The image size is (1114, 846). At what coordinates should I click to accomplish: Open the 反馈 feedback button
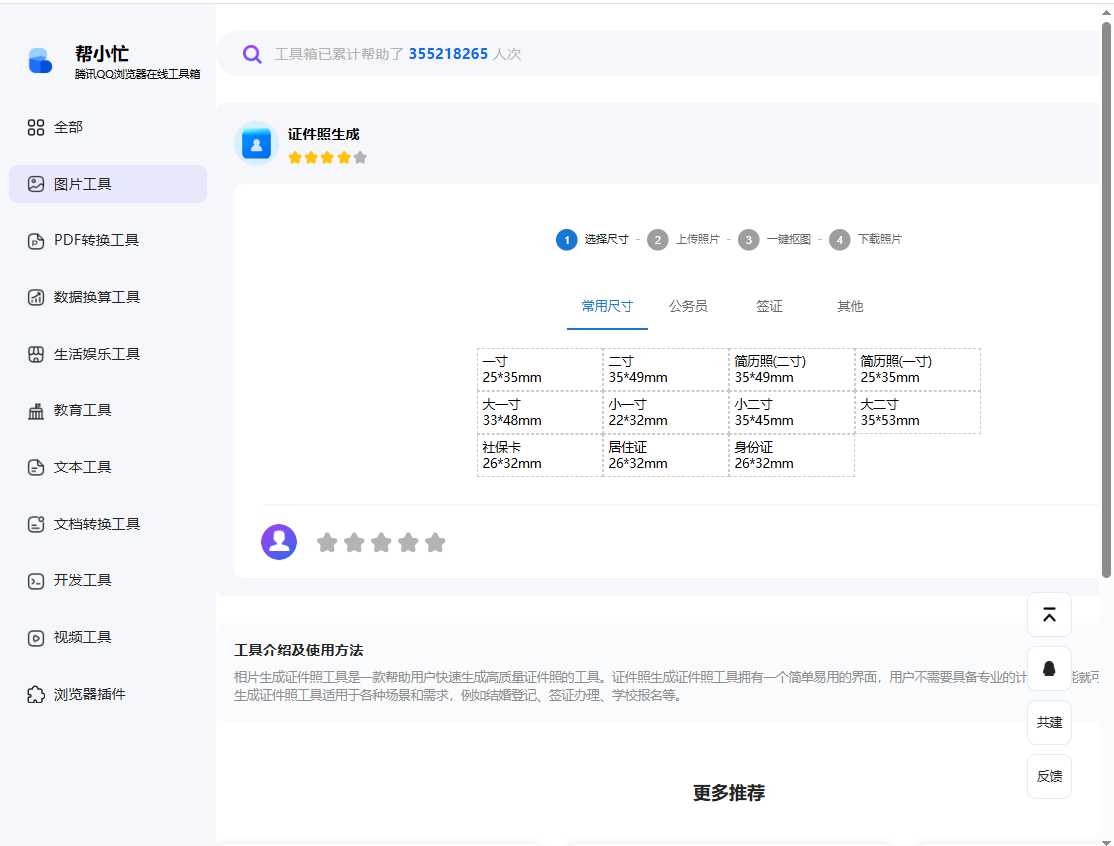click(1048, 776)
